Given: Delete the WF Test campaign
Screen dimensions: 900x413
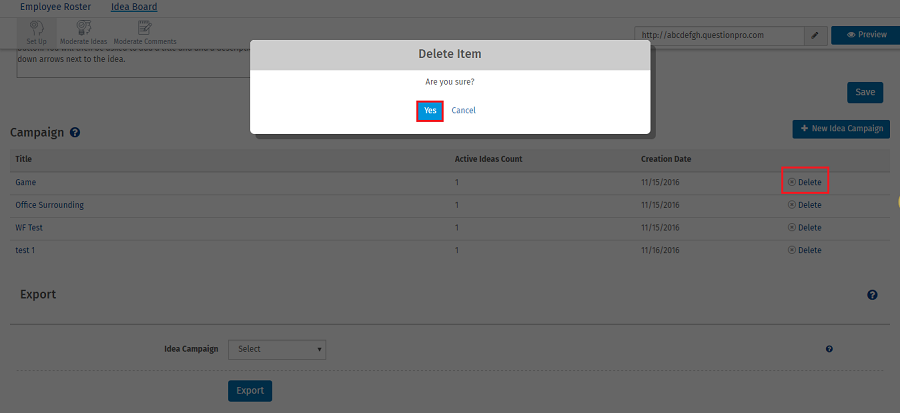Looking at the screenshot, I should (x=805, y=228).
